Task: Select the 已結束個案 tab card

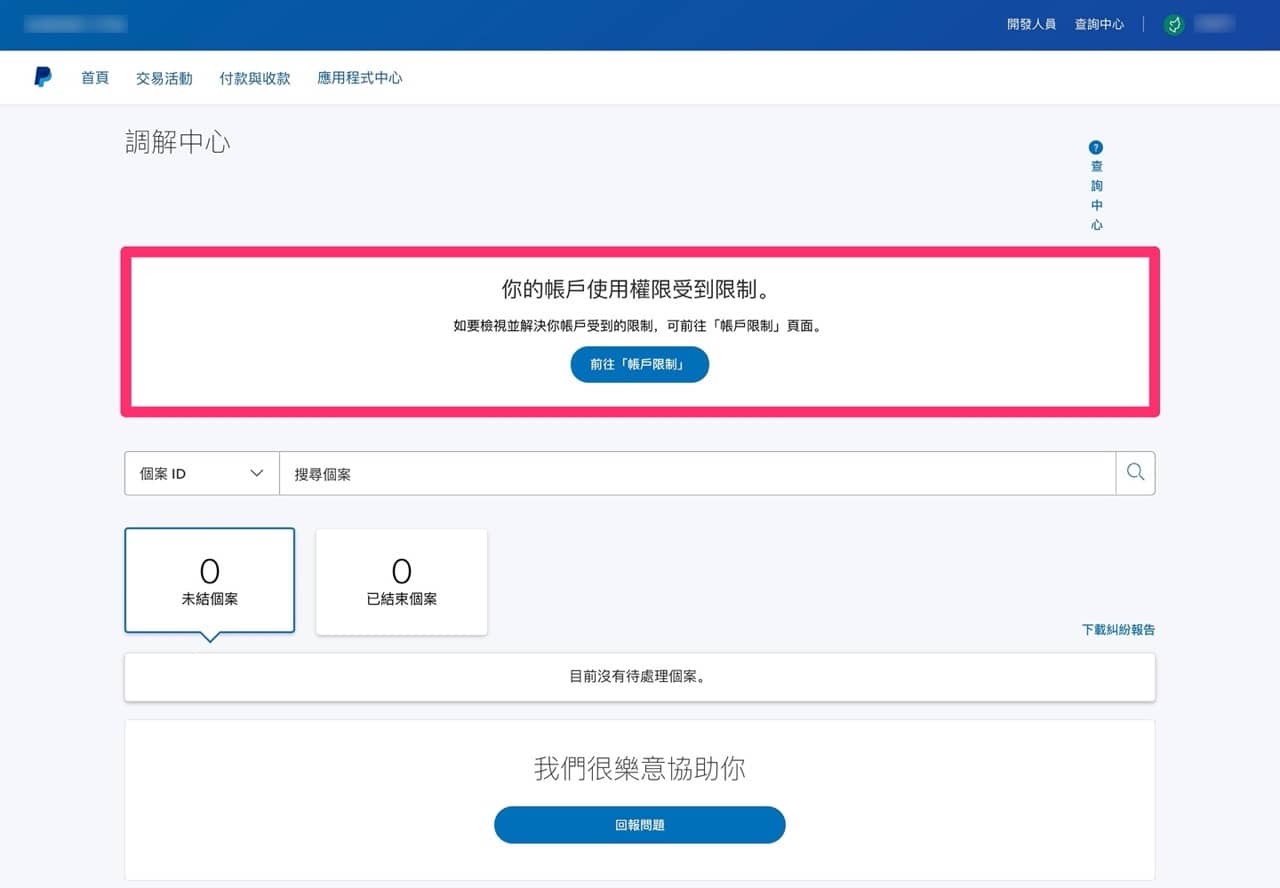Action: (402, 582)
